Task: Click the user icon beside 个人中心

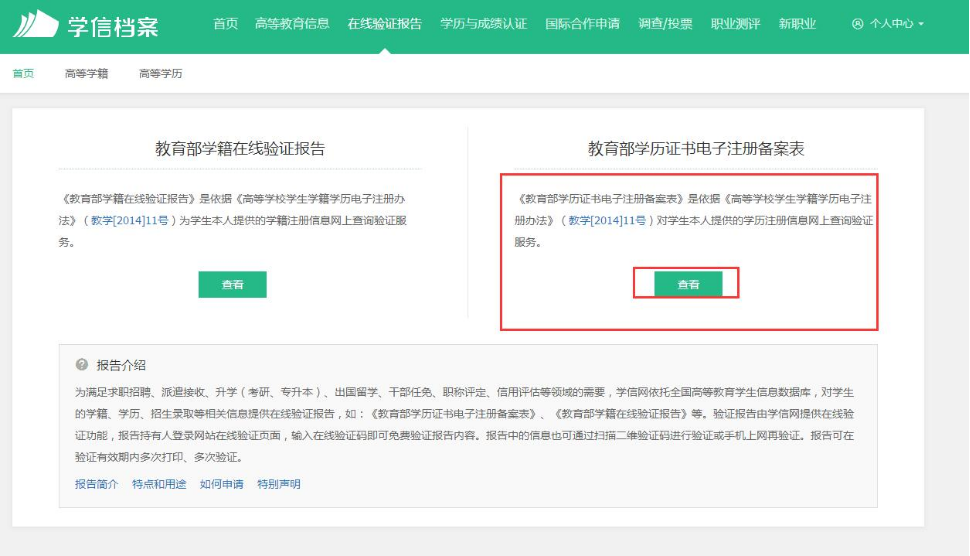Action: 857,24
